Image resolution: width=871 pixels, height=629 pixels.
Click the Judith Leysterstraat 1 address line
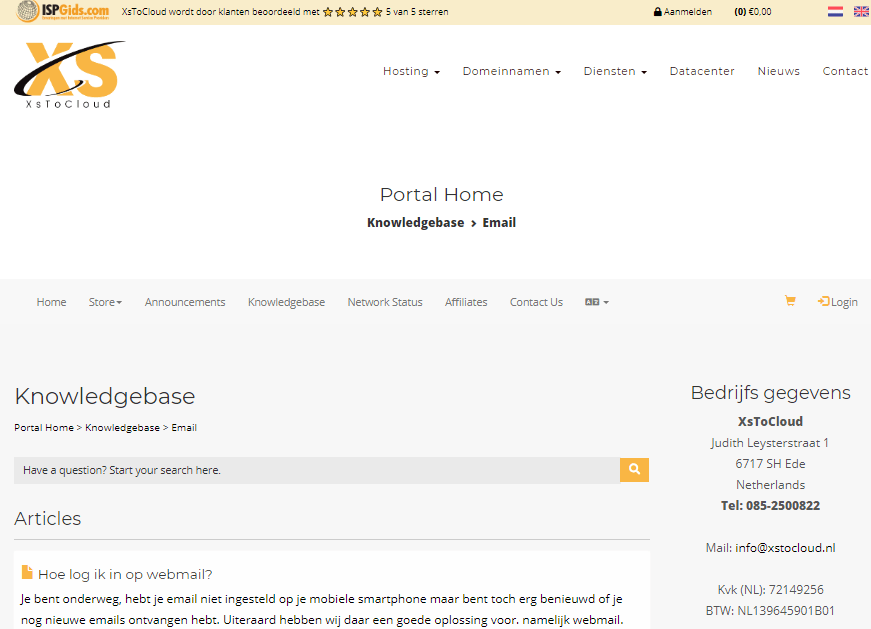point(770,443)
